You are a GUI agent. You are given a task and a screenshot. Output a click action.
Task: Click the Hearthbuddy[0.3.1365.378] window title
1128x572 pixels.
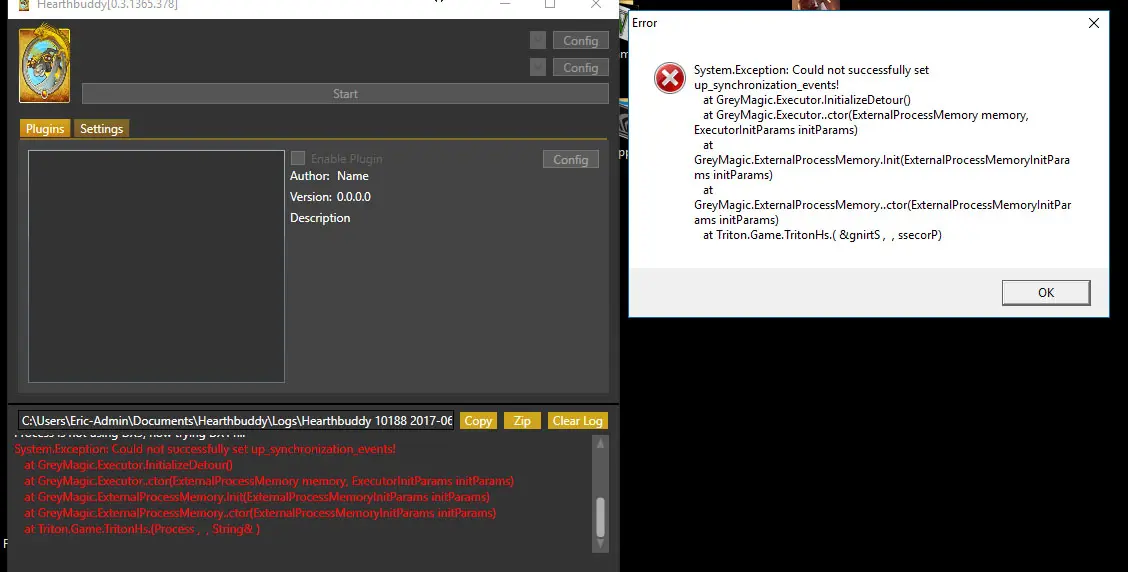(x=107, y=4)
